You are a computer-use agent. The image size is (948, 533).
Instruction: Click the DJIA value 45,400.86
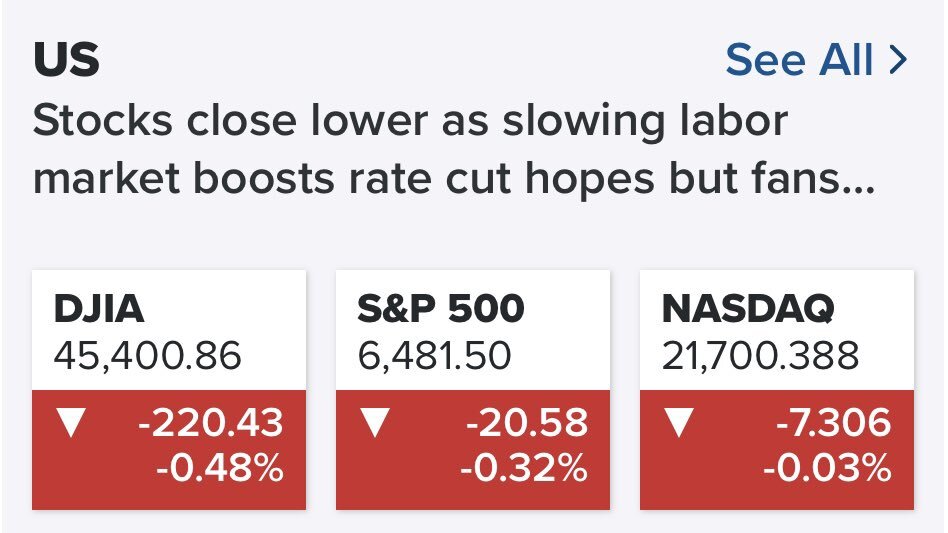(148, 356)
